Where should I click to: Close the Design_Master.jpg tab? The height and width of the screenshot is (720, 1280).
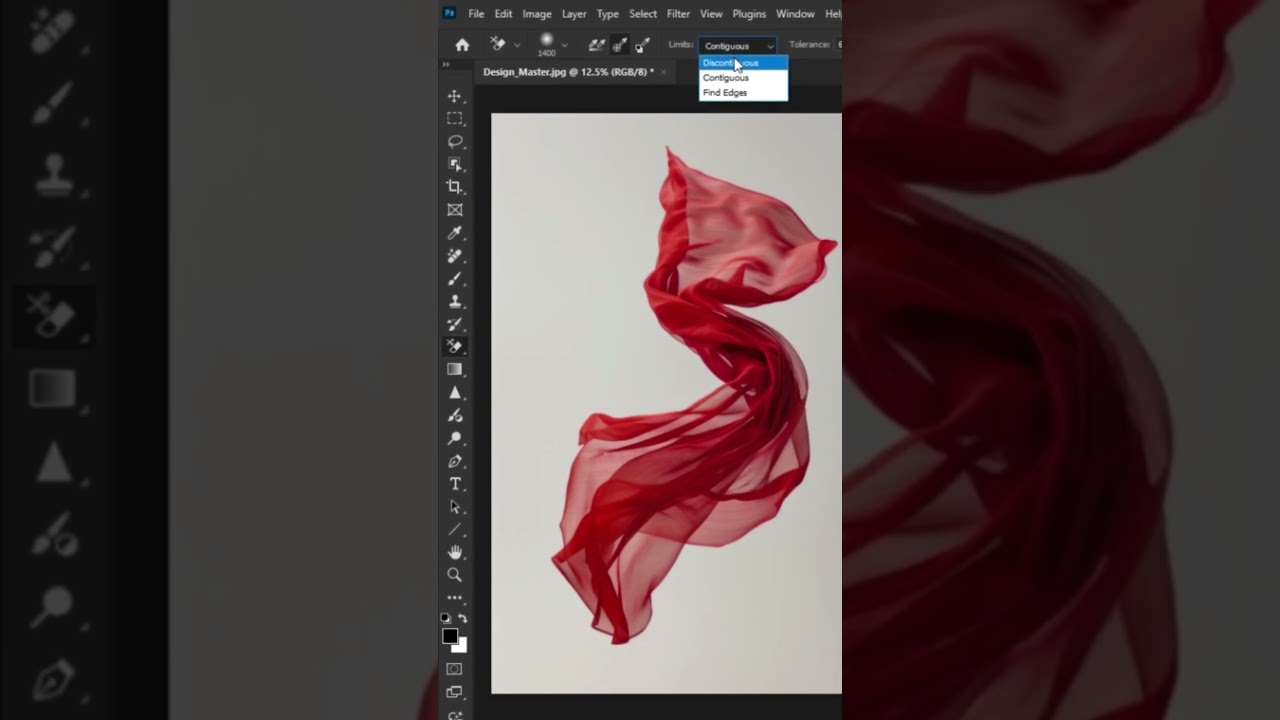pos(663,72)
